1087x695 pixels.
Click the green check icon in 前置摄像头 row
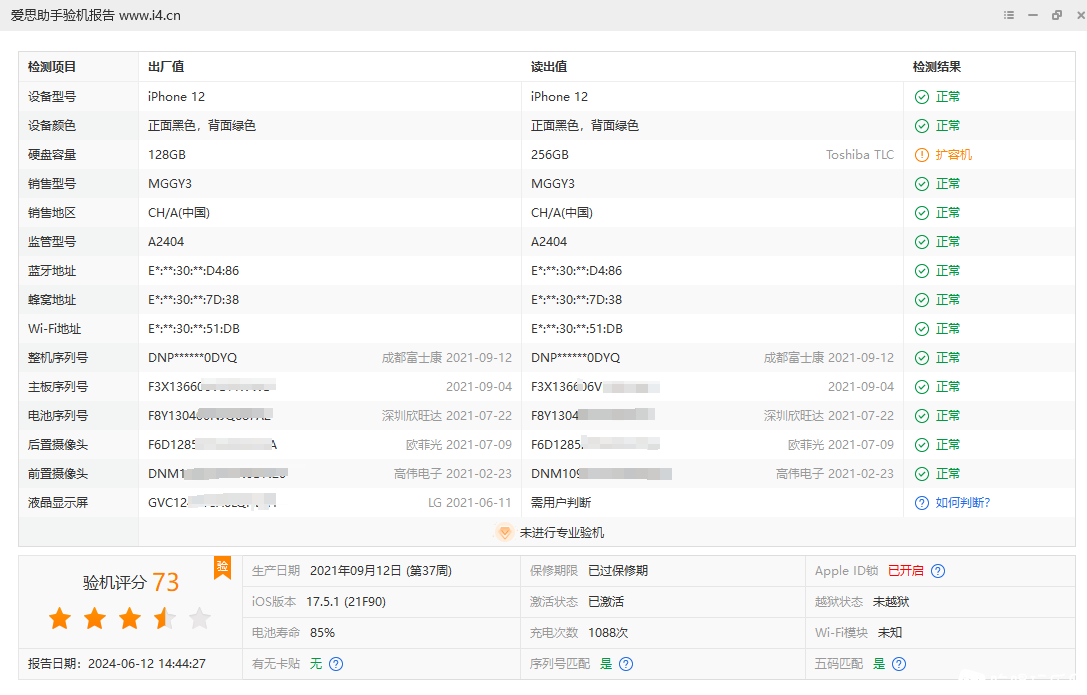click(x=922, y=474)
